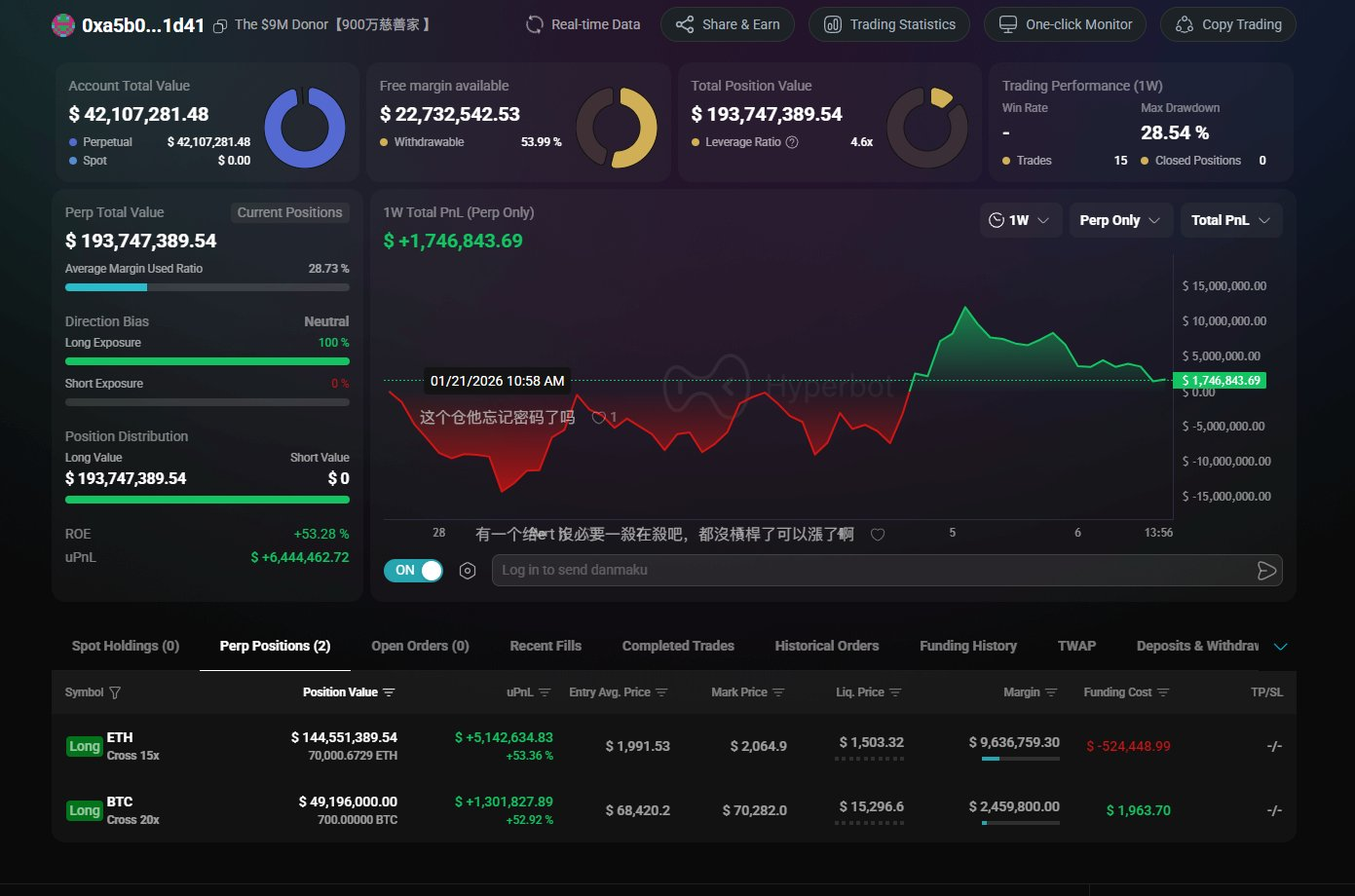This screenshot has width=1355, height=896.
Task: Open the Trading Statistics button
Action: pyautogui.click(x=888, y=24)
